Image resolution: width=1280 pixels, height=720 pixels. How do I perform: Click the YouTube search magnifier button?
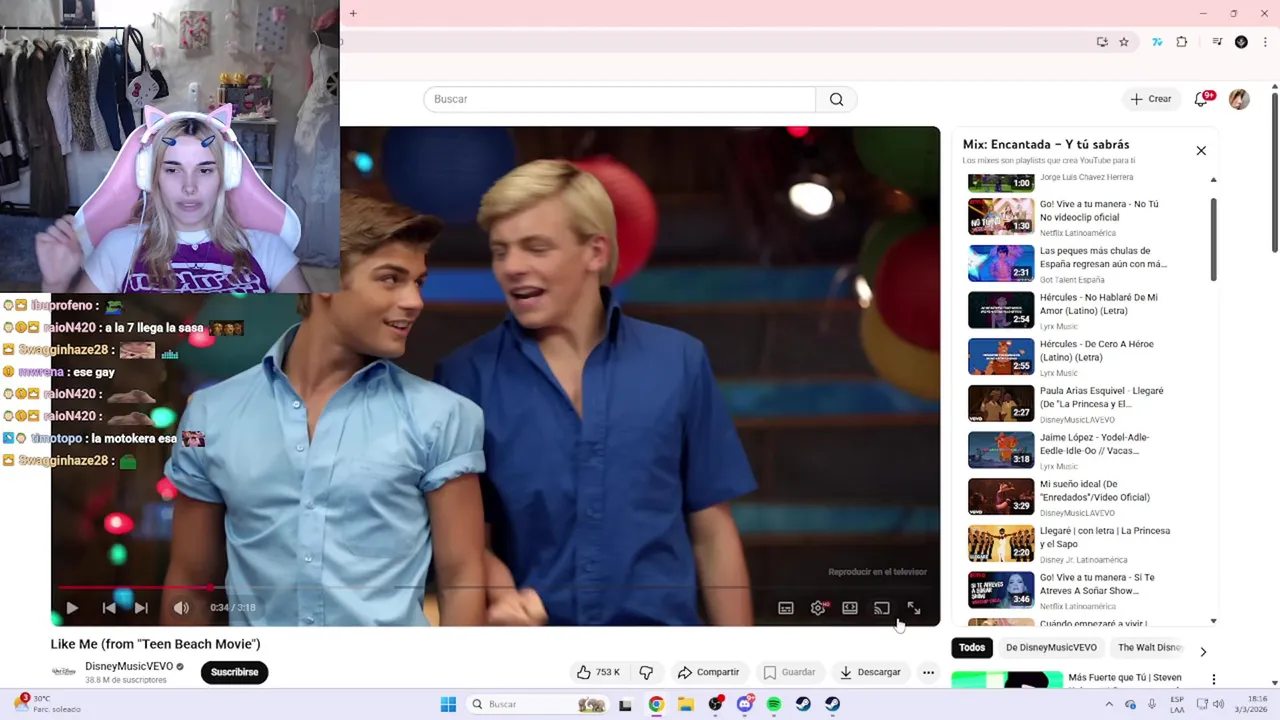pos(837,99)
